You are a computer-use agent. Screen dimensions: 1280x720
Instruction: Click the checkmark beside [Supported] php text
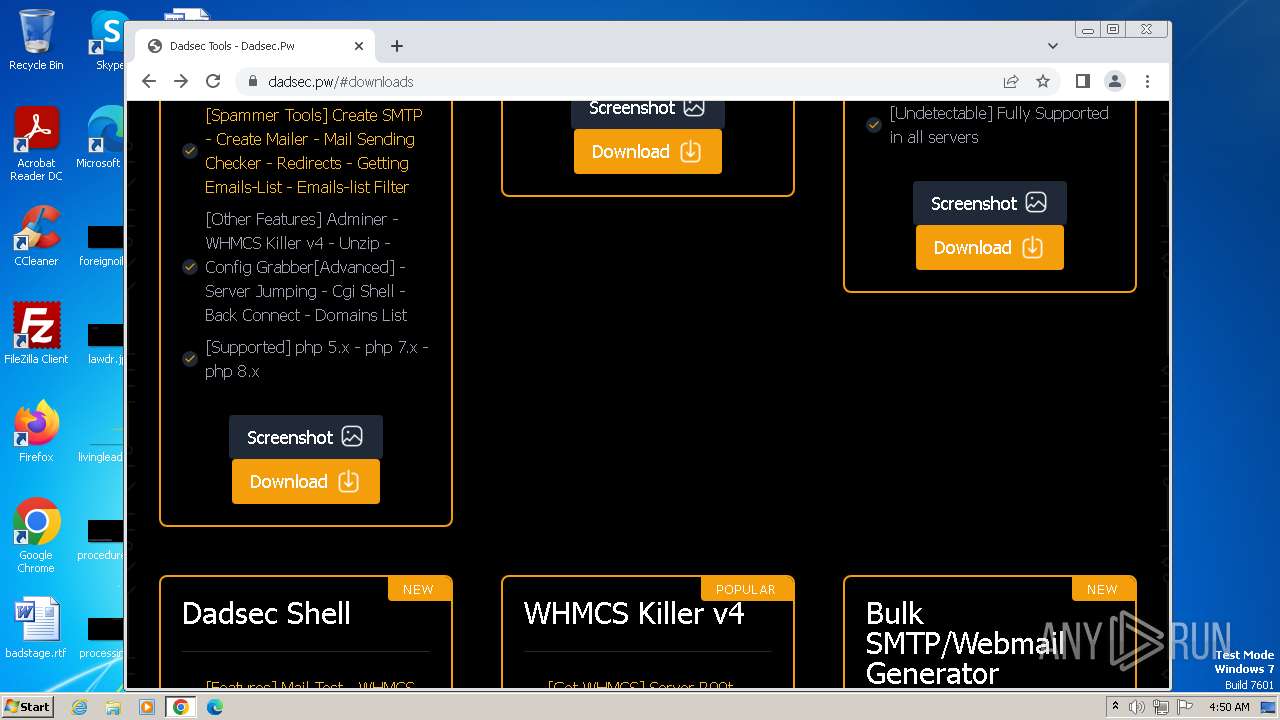point(189,359)
